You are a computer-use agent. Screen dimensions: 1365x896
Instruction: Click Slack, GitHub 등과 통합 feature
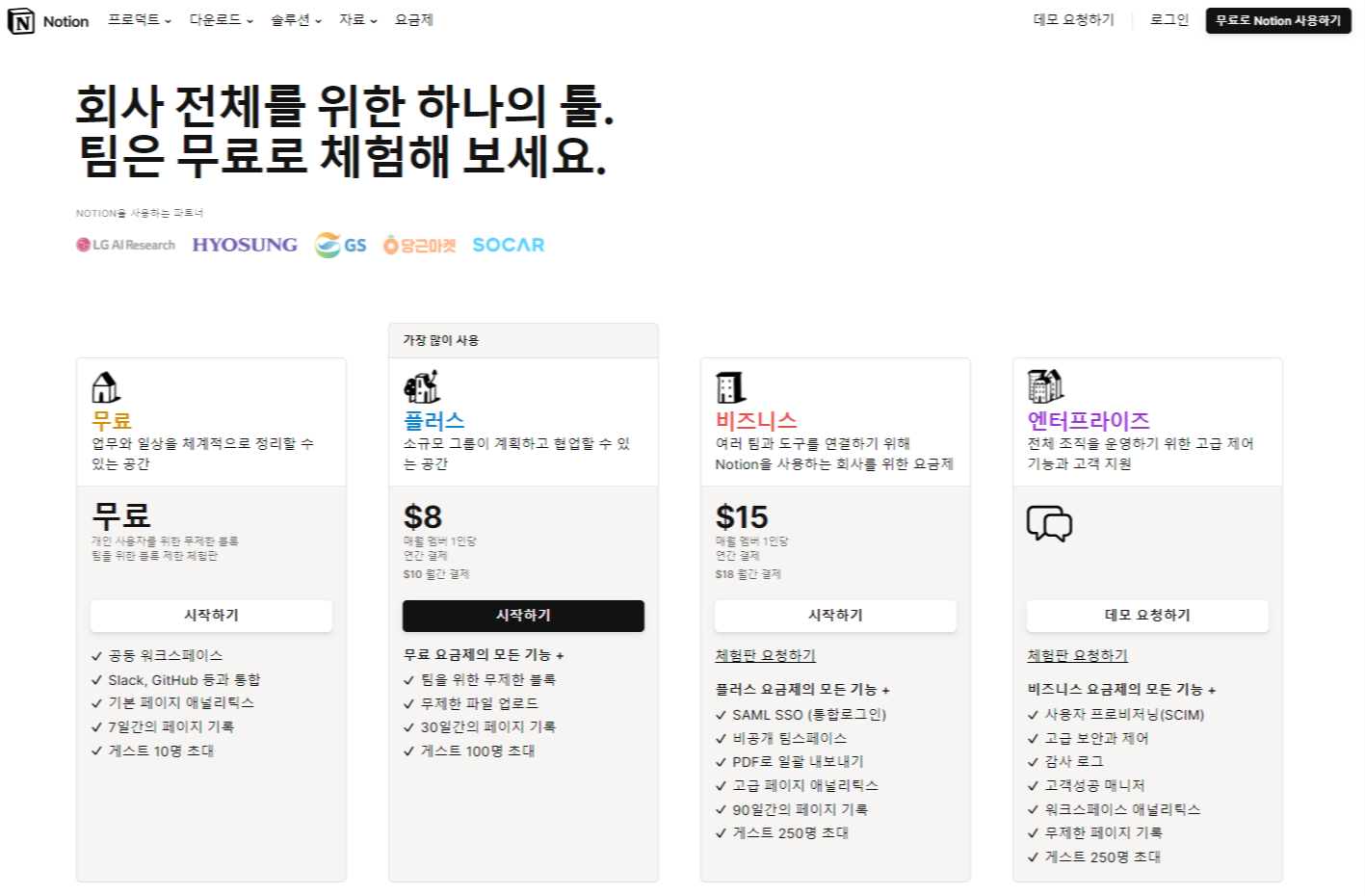(x=184, y=680)
